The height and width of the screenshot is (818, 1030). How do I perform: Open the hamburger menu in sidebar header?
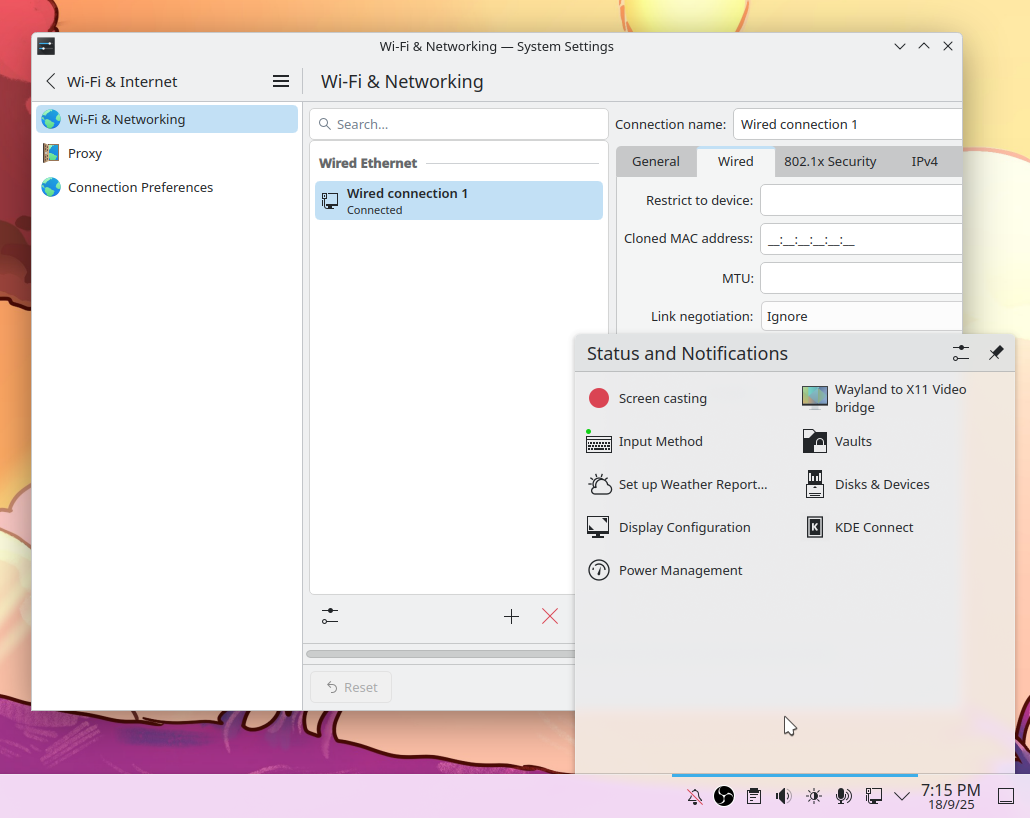[x=280, y=81]
